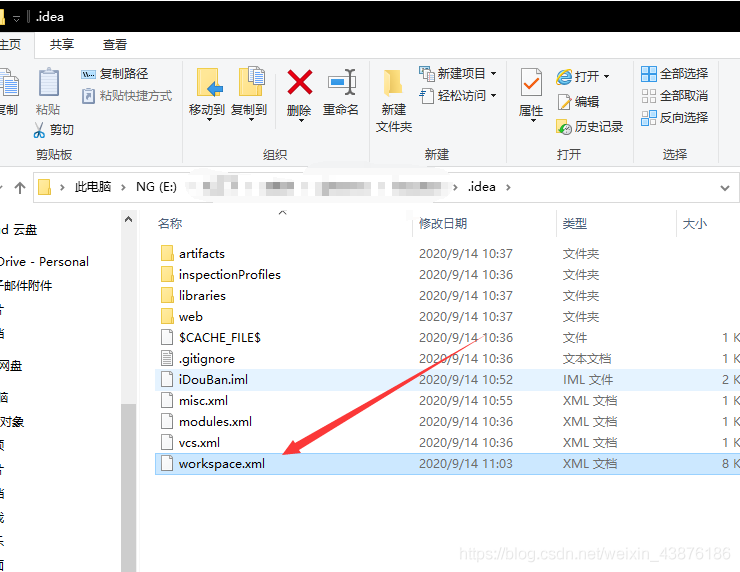Viewport: 740px width, 572px height.
Task: Select the modules.xml file name
Action: 215,421
